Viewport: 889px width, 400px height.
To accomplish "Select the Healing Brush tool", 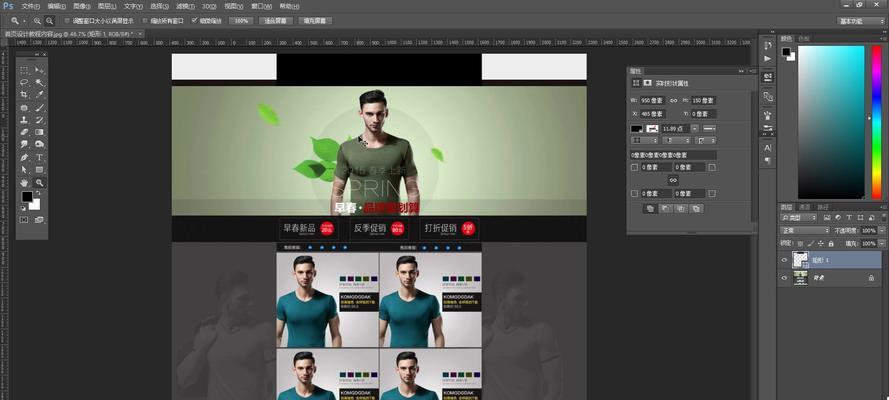I will click(24, 107).
